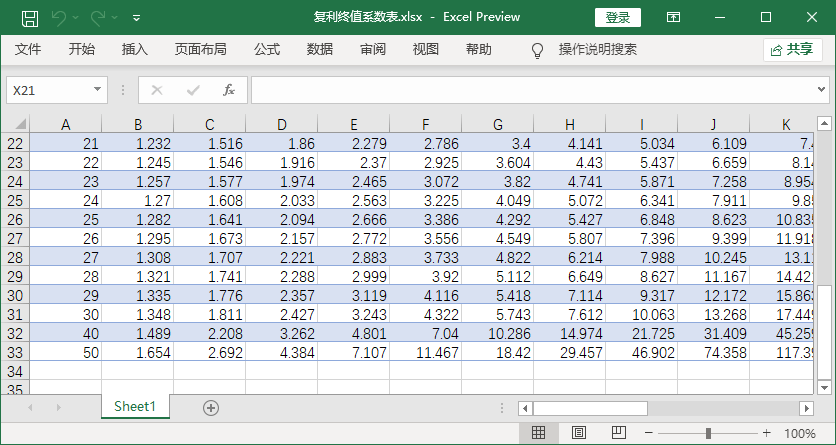836x445 pixels.
Task: Click the 登录 sign-in button
Action: [x=617, y=17]
